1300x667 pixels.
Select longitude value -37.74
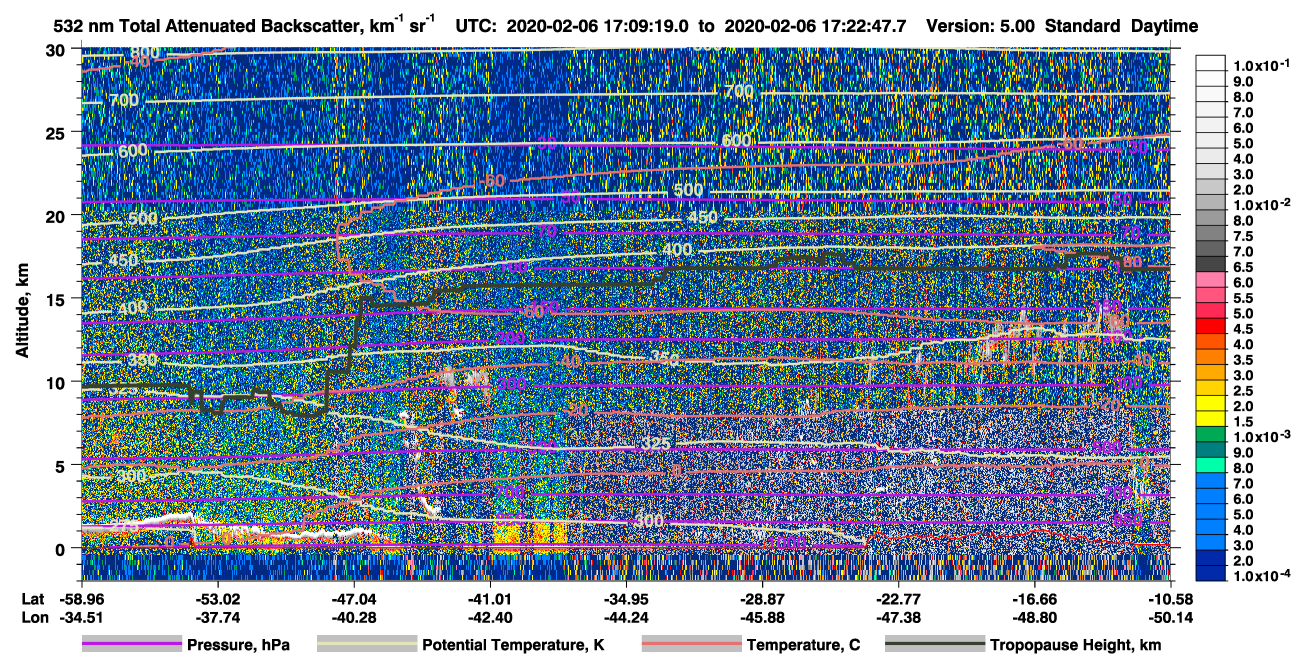pyautogui.click(x=219, y=617)
